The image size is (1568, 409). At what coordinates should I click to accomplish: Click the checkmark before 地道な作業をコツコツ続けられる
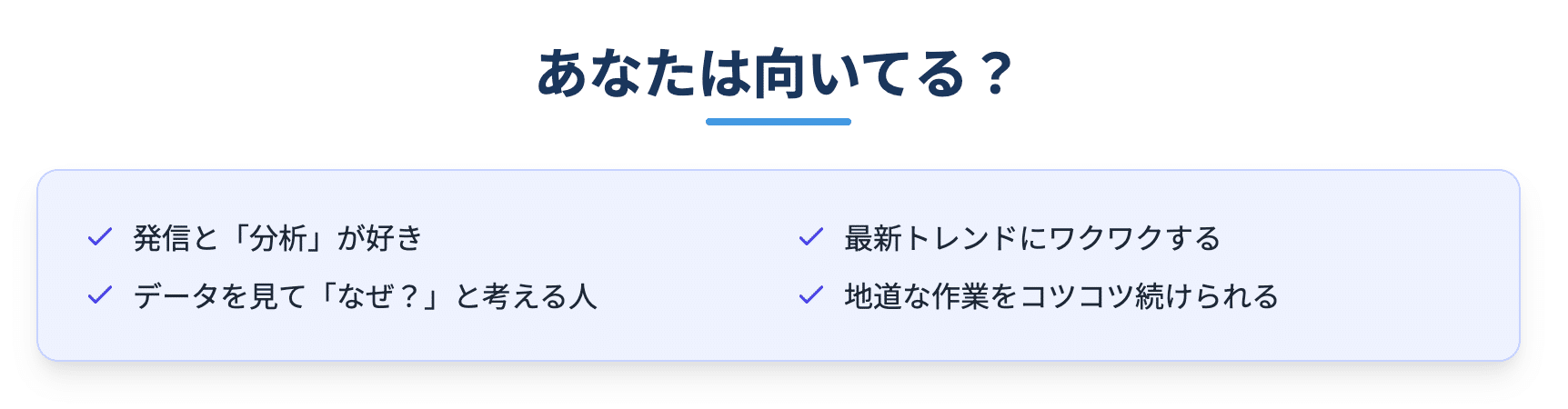[x=810, y=295]
